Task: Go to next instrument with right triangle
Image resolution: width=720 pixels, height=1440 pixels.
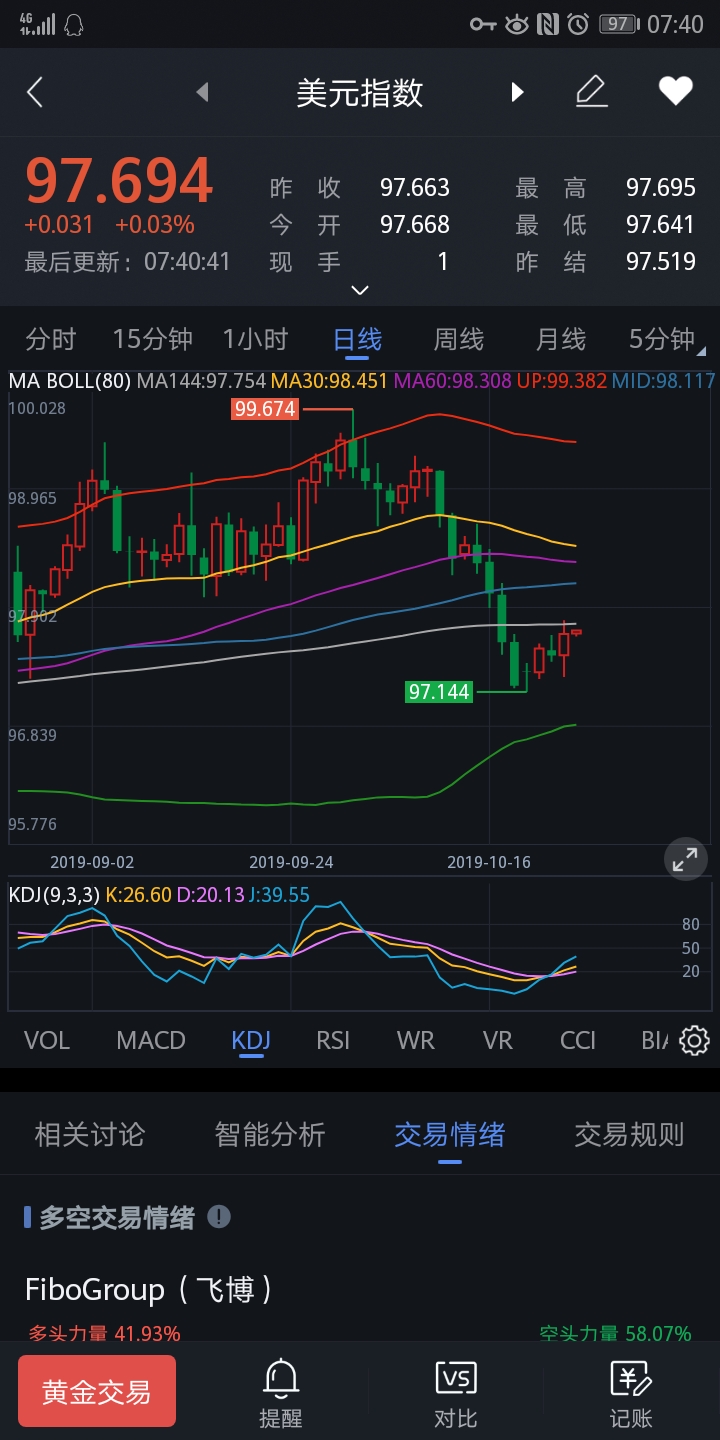Action: pyautogui.click(x=517, y=93)
